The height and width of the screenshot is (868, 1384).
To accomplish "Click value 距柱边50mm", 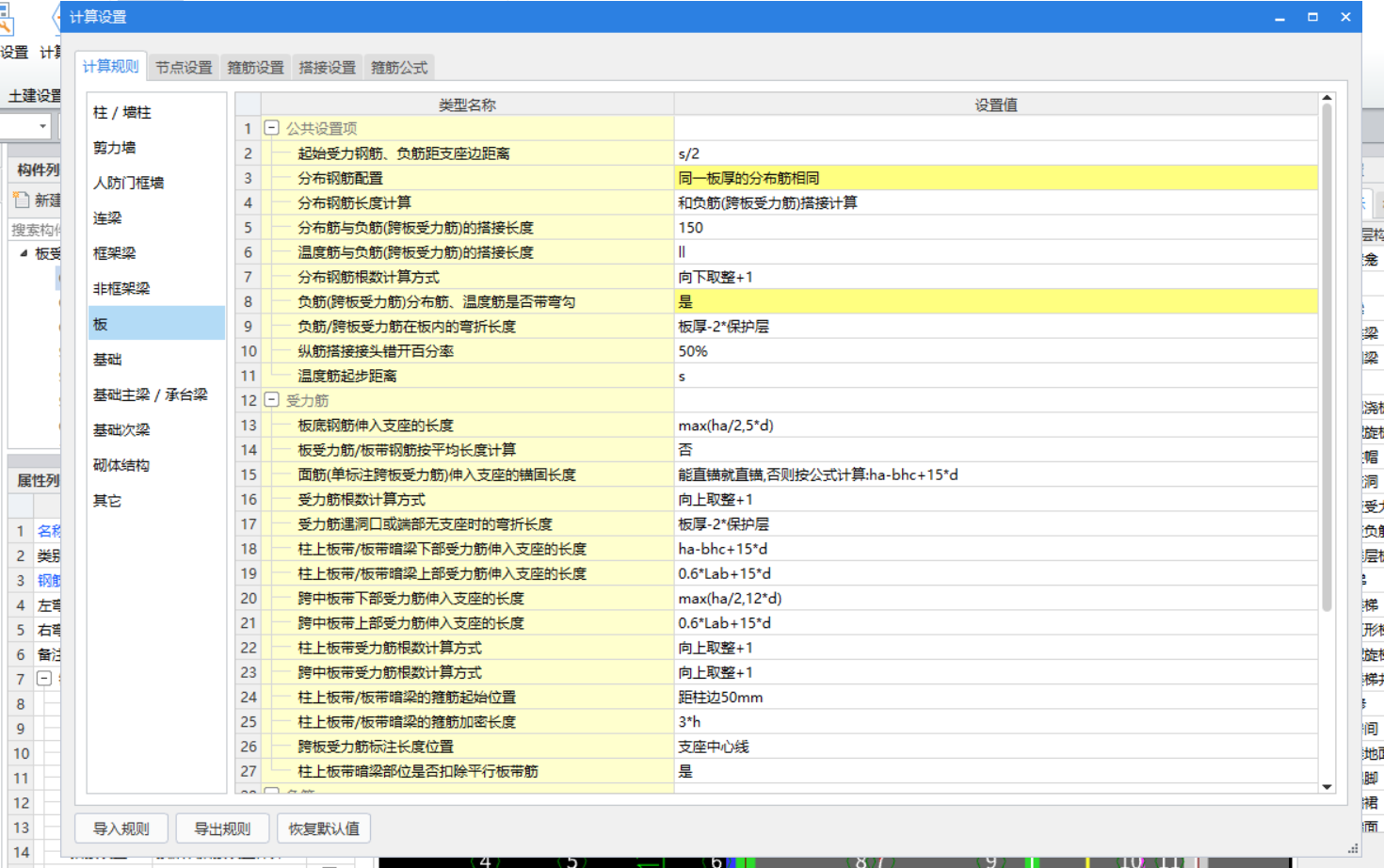I will (x=996, y=697).
